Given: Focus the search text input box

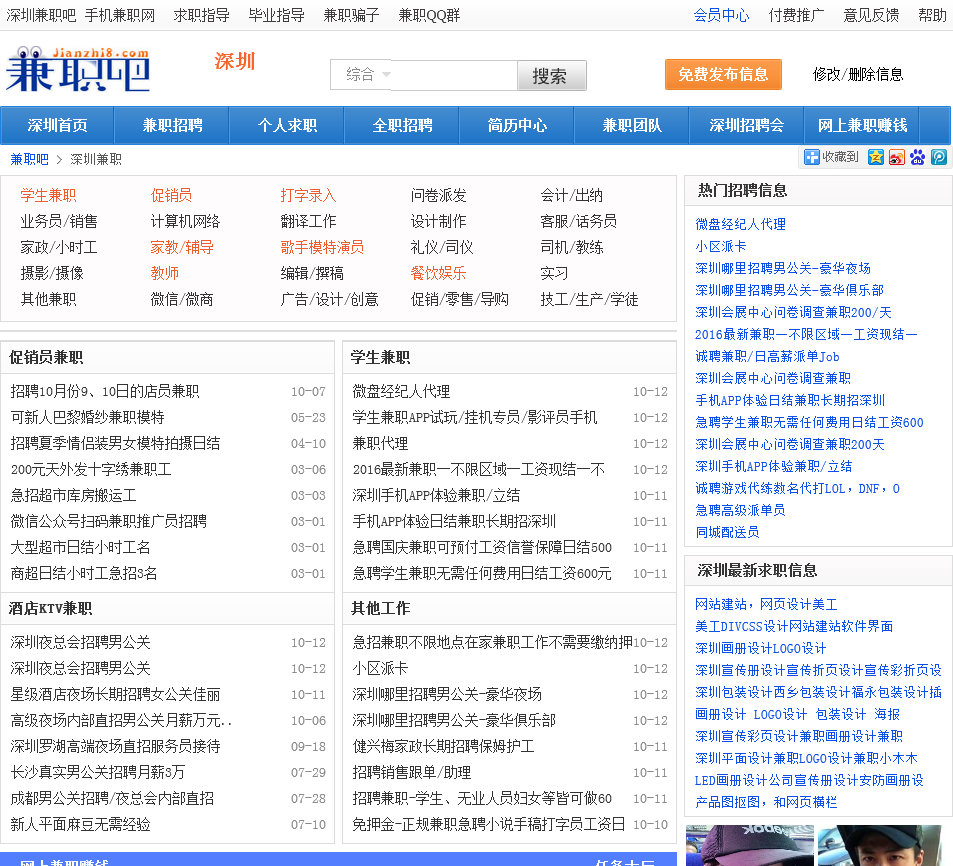Looking at the screenshot, I should pyautogui.click(x=454, y=75).
